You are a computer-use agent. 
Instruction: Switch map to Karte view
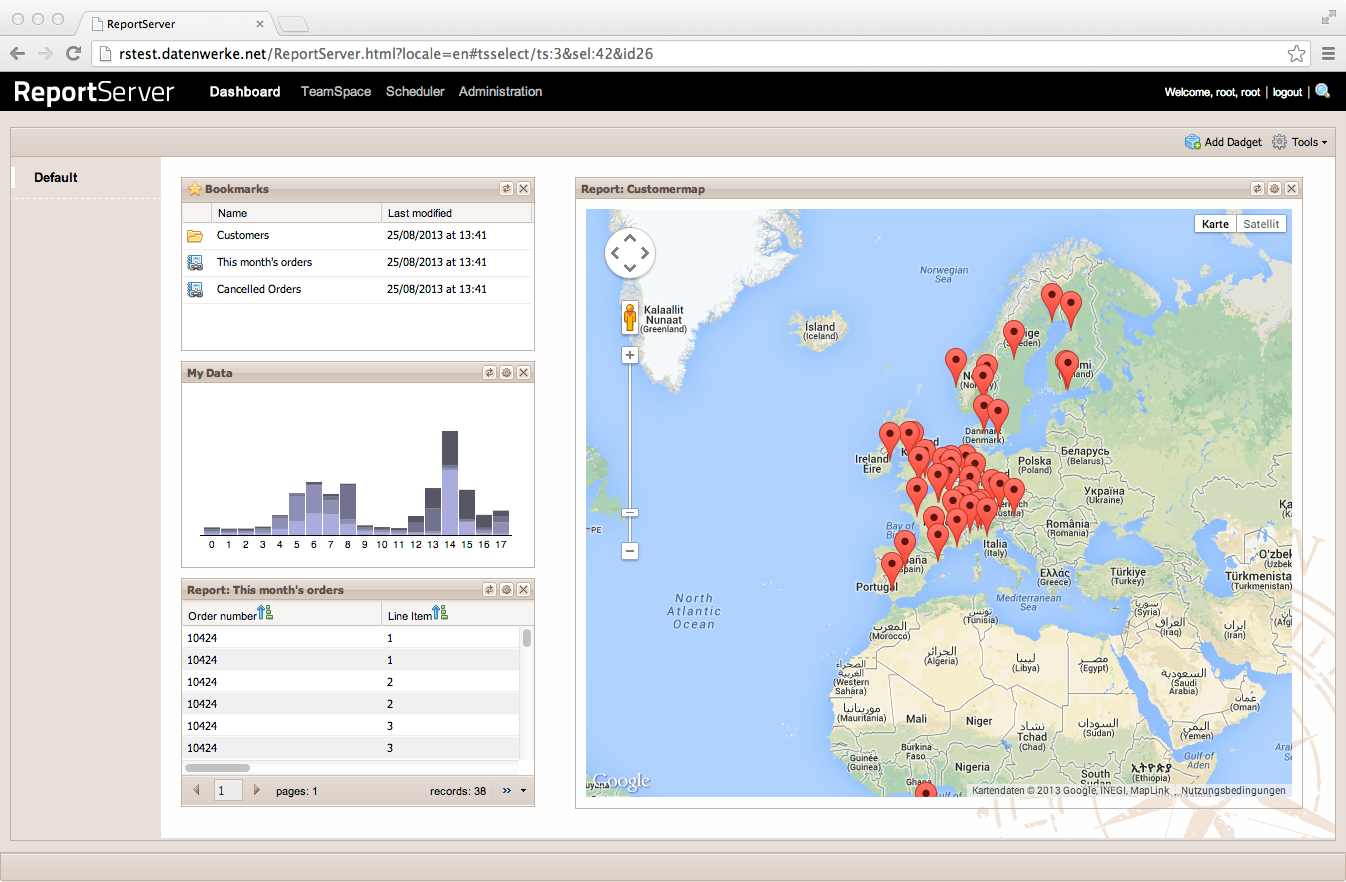click(x=1216, y=224)
